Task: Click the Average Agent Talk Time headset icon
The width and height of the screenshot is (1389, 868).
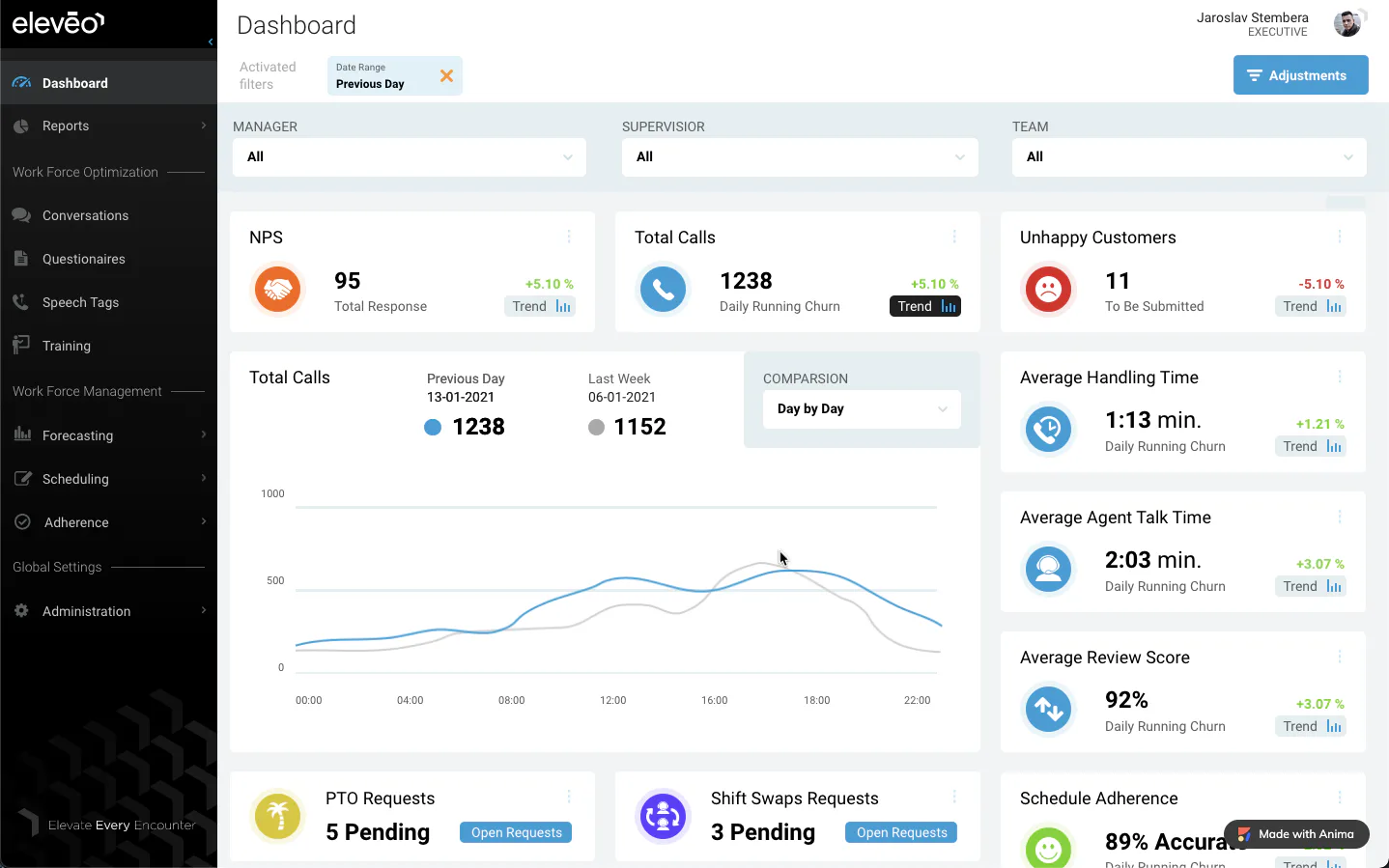Action: pos(1048,569)
